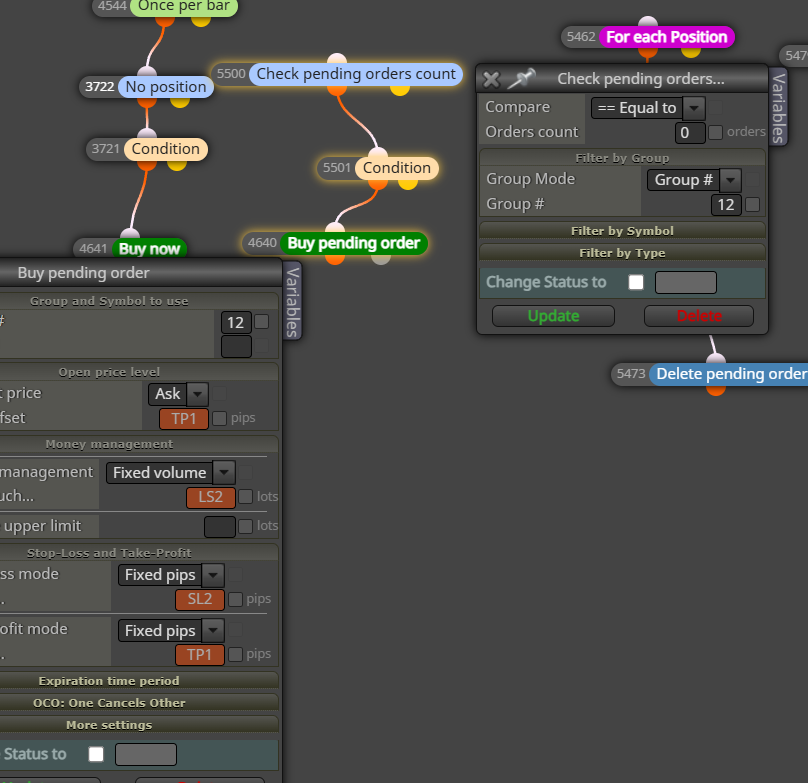Click the empty upper limit lots field

[220, 527]
